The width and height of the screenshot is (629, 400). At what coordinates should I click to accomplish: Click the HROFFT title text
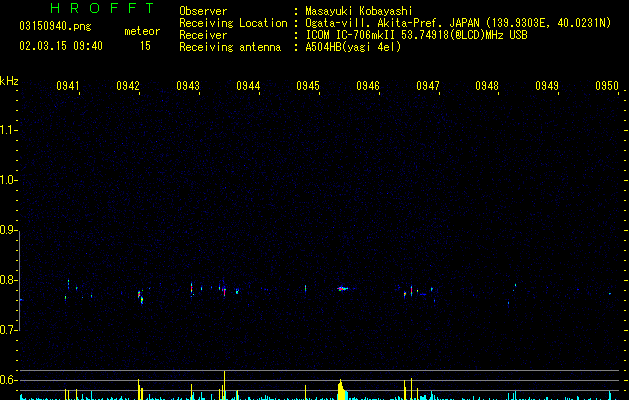[102, 8]
